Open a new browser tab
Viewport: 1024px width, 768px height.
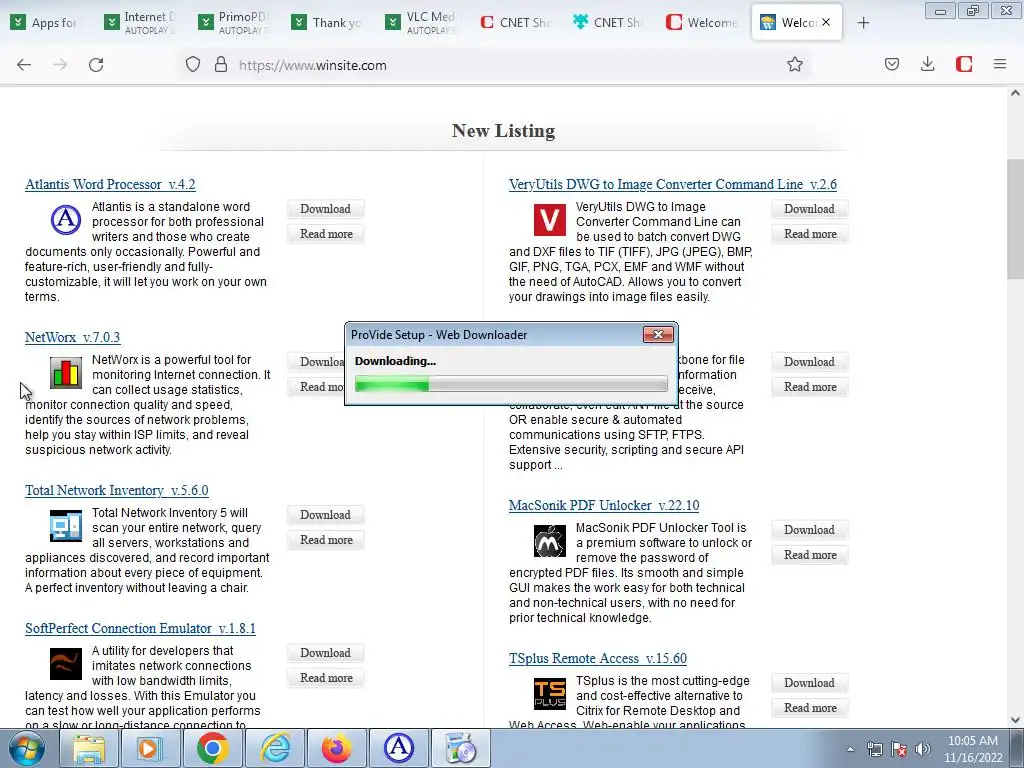863,23
